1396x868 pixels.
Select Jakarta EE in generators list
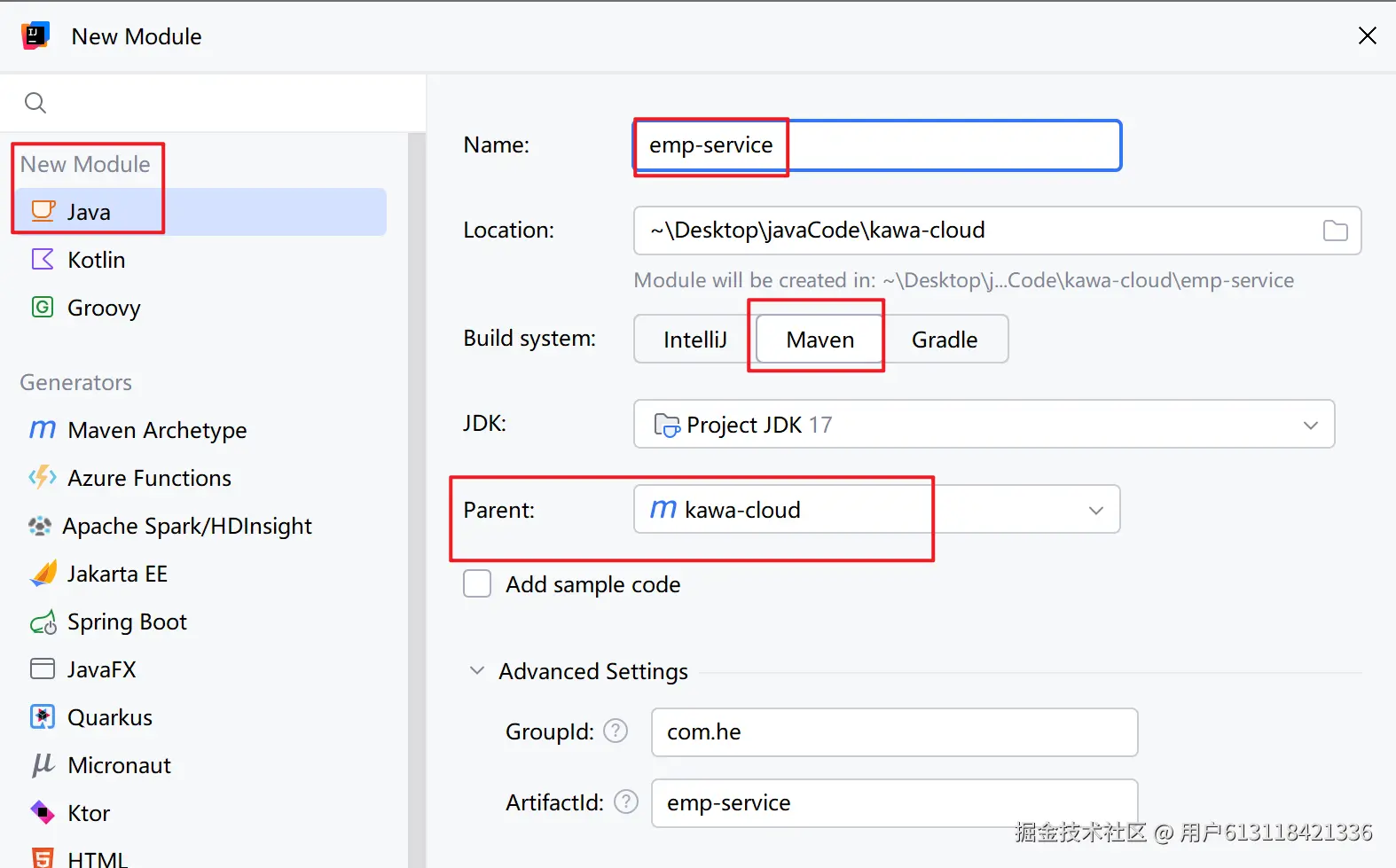point(117,574)
